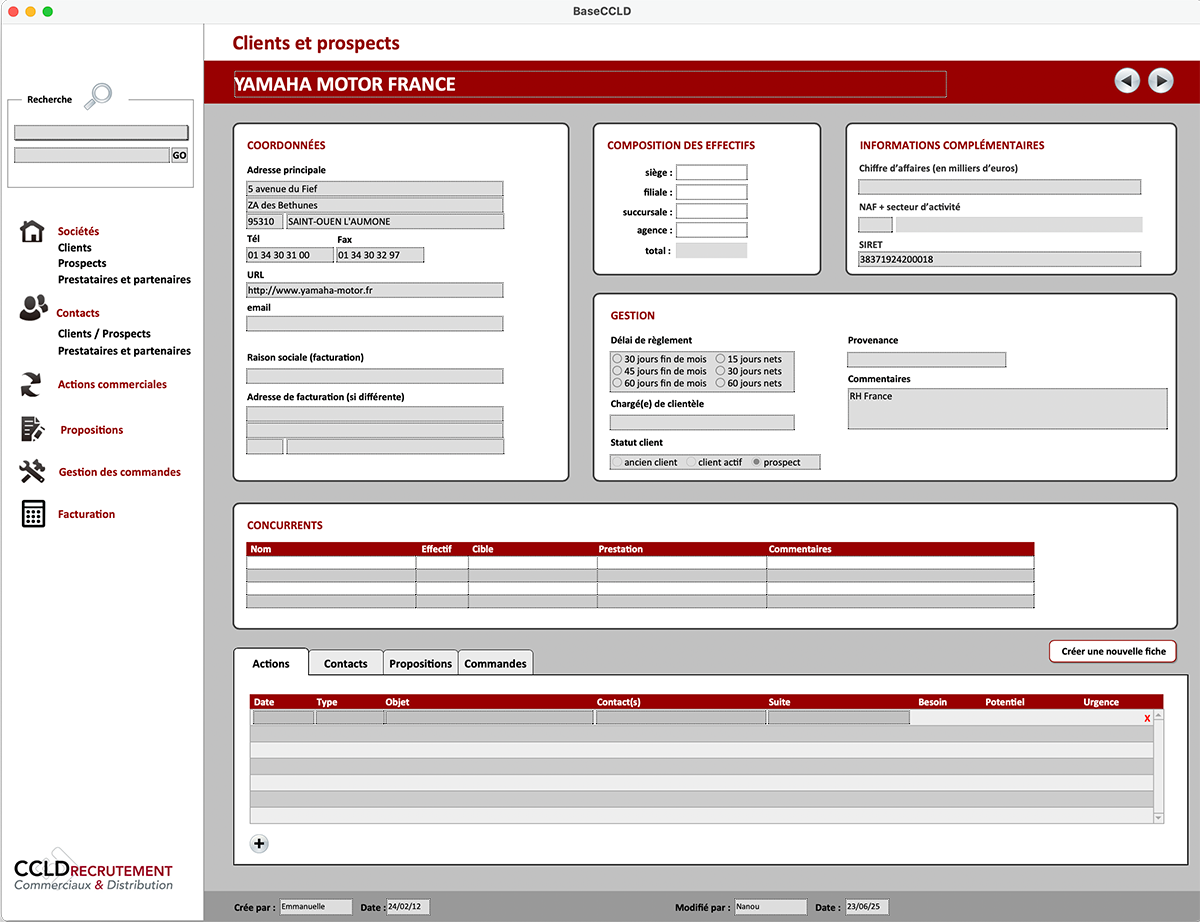
Task: Switch to the Commandes tab
Action: (x=496, y=663)
